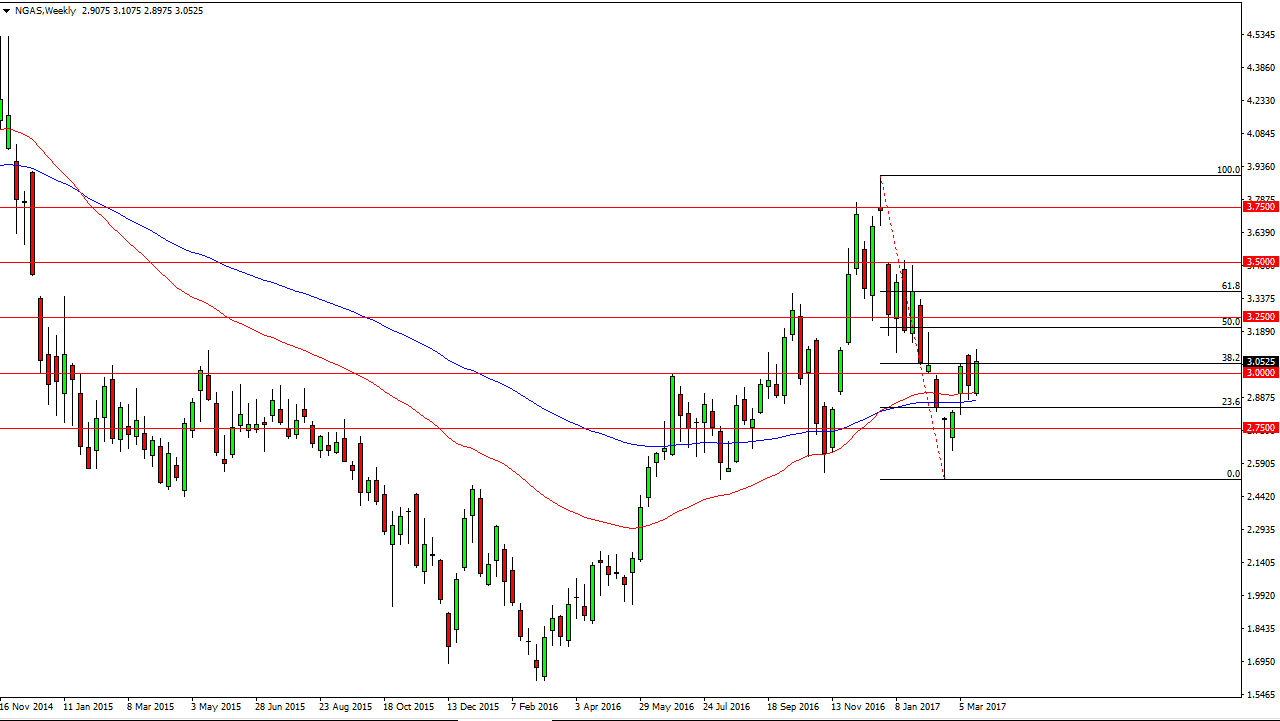1280x721 pixels.
Task: Click the red 3.0000 price level label
Action: 1260,373
